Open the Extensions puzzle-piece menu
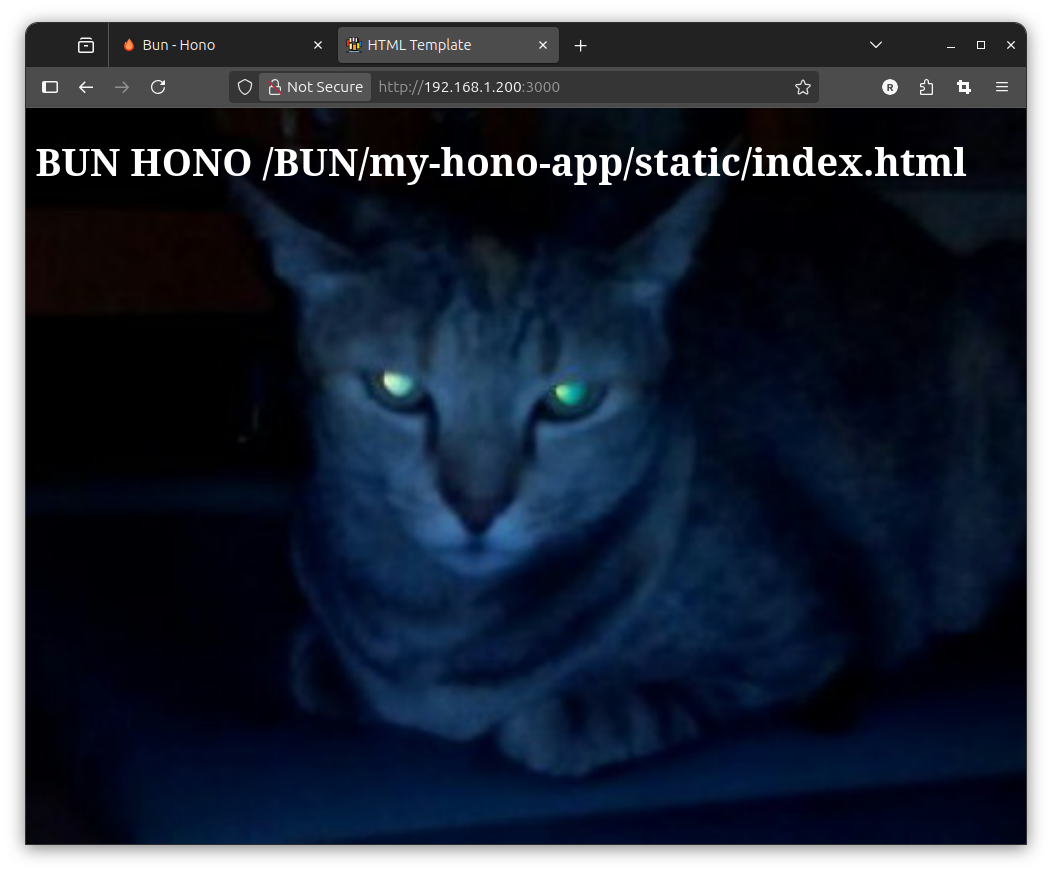Viewport: 1052px width, 873px height. tap(927, 87)
